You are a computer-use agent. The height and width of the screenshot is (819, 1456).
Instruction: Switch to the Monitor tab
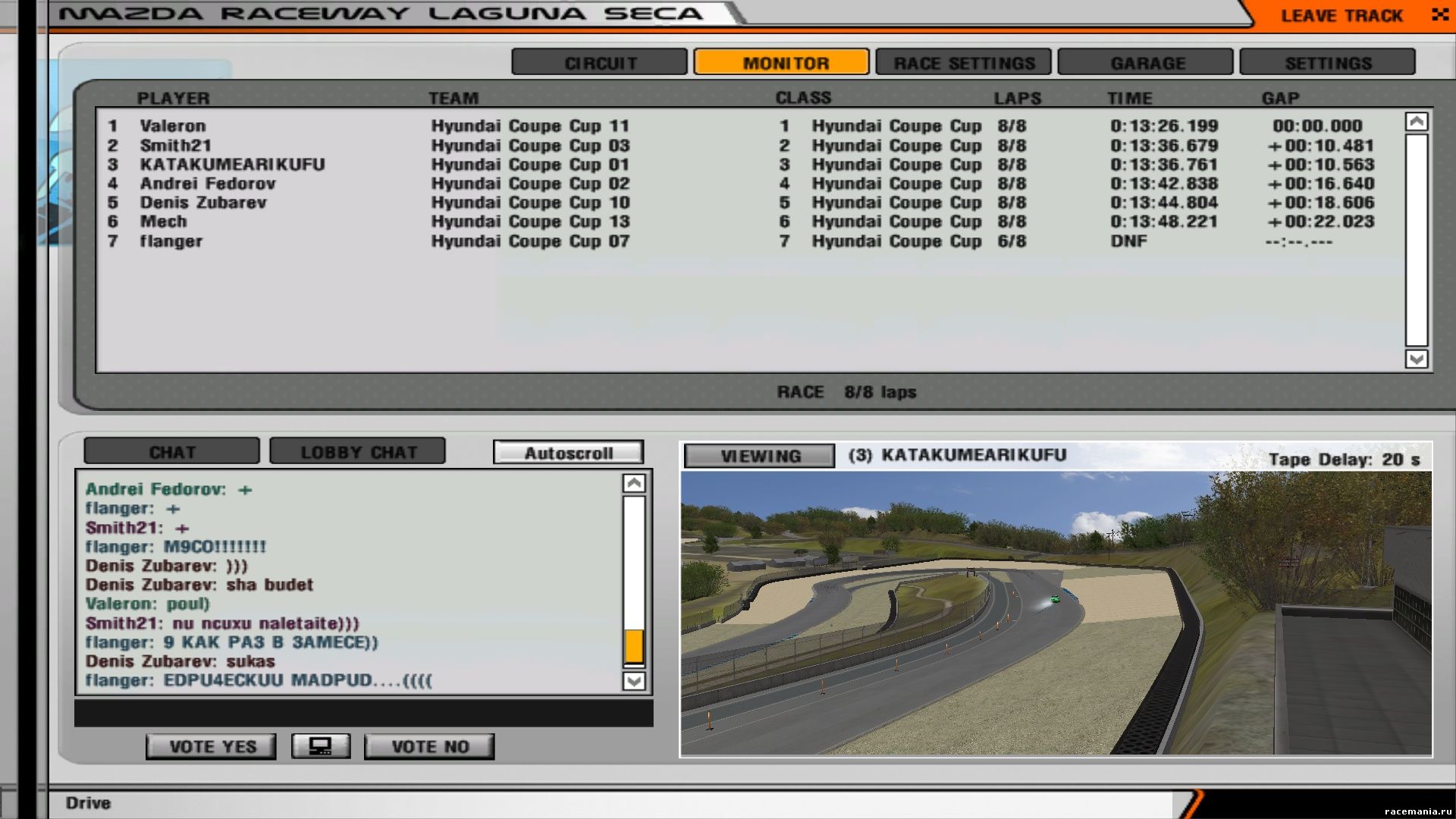[782, 62]
